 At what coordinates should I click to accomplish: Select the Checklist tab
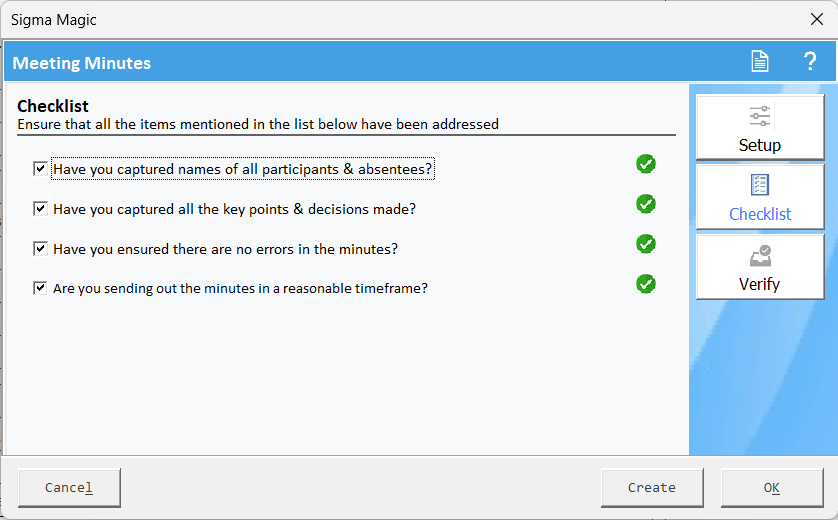click(760, 198)
